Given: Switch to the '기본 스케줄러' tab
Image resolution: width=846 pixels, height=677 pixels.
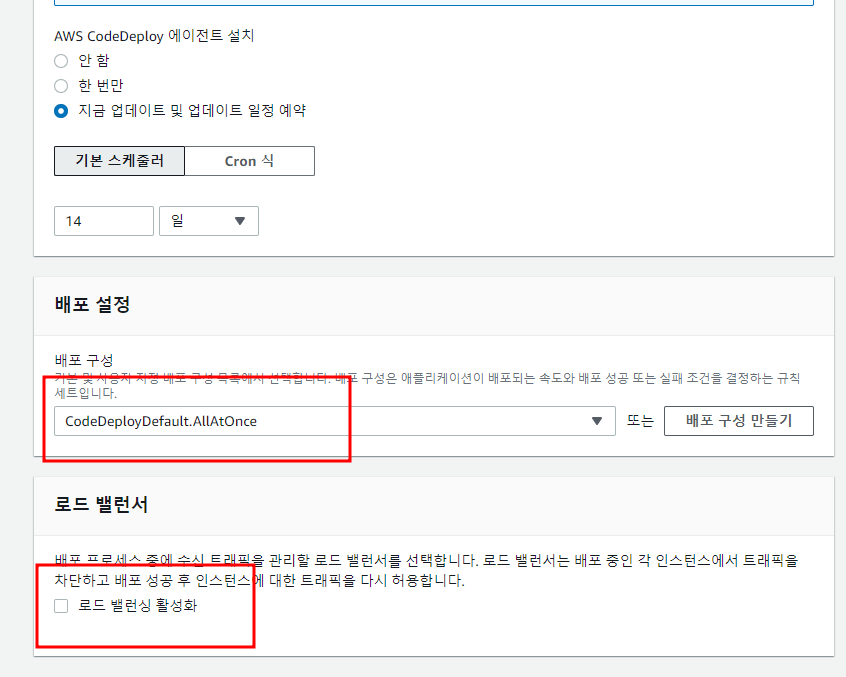Looking at the screenshot, I should 119,161.
